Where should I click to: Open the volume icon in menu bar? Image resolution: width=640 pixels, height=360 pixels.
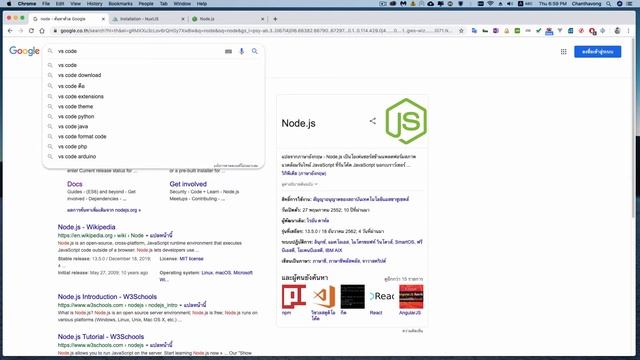coord(510,4)
